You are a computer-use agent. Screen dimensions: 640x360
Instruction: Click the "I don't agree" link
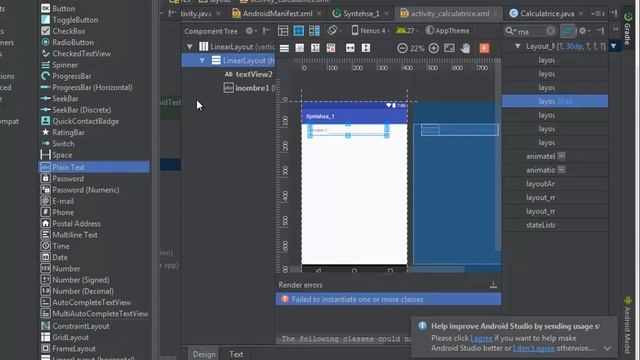click(533, 348)
